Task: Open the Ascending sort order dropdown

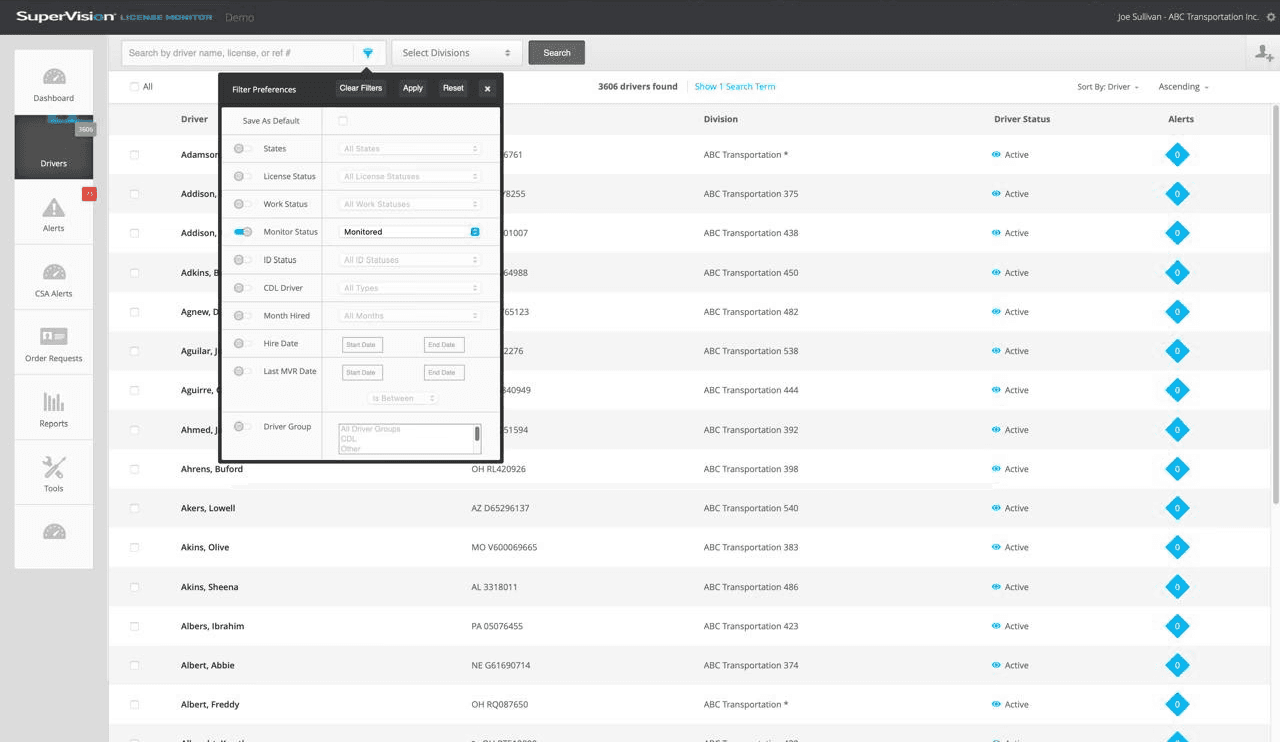Action: (1183, 87)
